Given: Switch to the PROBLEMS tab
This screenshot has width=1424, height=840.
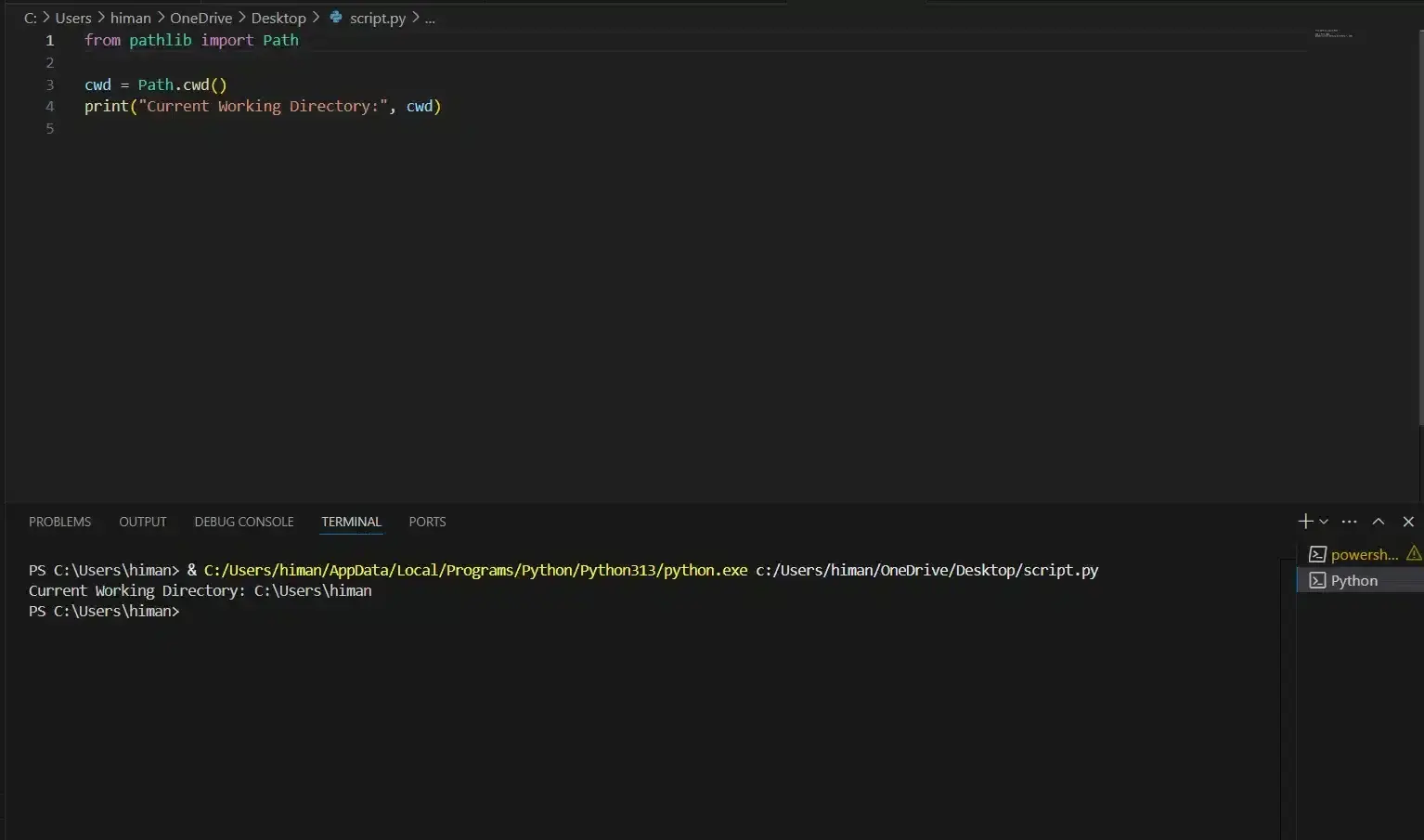Looking at the screenshot, I should [x=60, y=522].
